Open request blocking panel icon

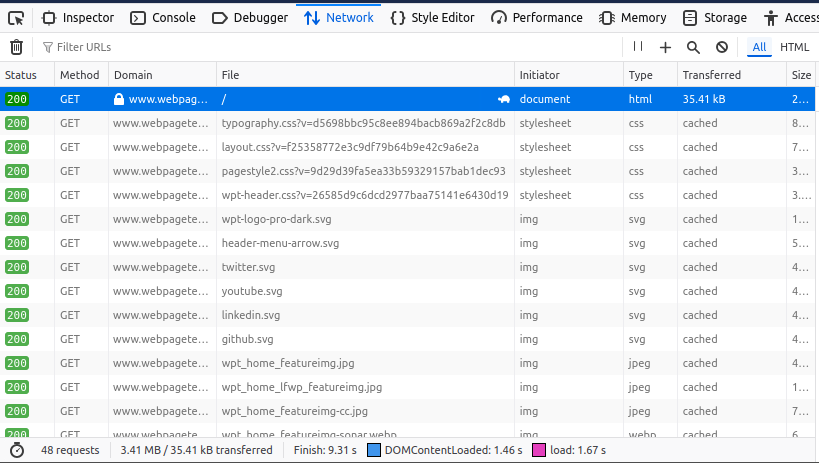tap(722, 48)
